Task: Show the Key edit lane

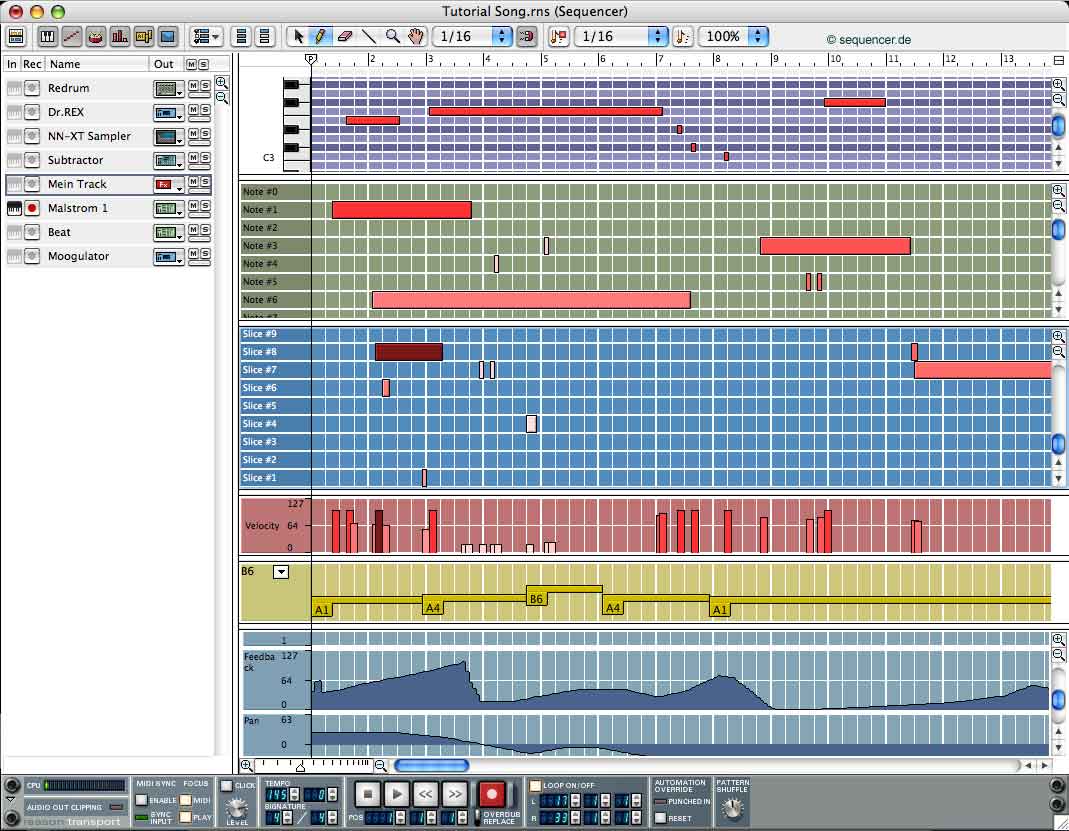Action: (x=47, y=36)
